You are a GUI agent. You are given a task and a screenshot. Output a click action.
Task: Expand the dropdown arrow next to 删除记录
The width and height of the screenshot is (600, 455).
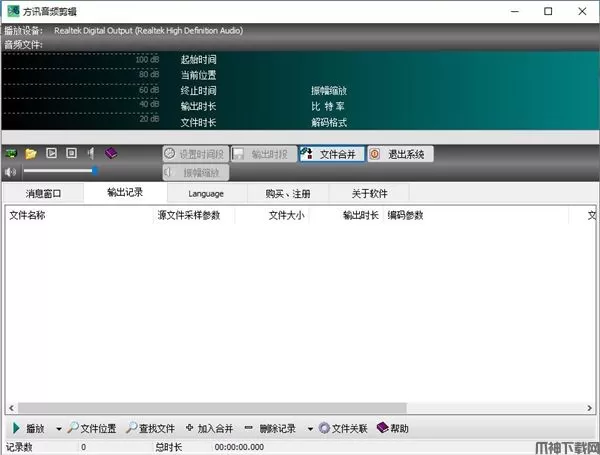[x=310, y=429]
